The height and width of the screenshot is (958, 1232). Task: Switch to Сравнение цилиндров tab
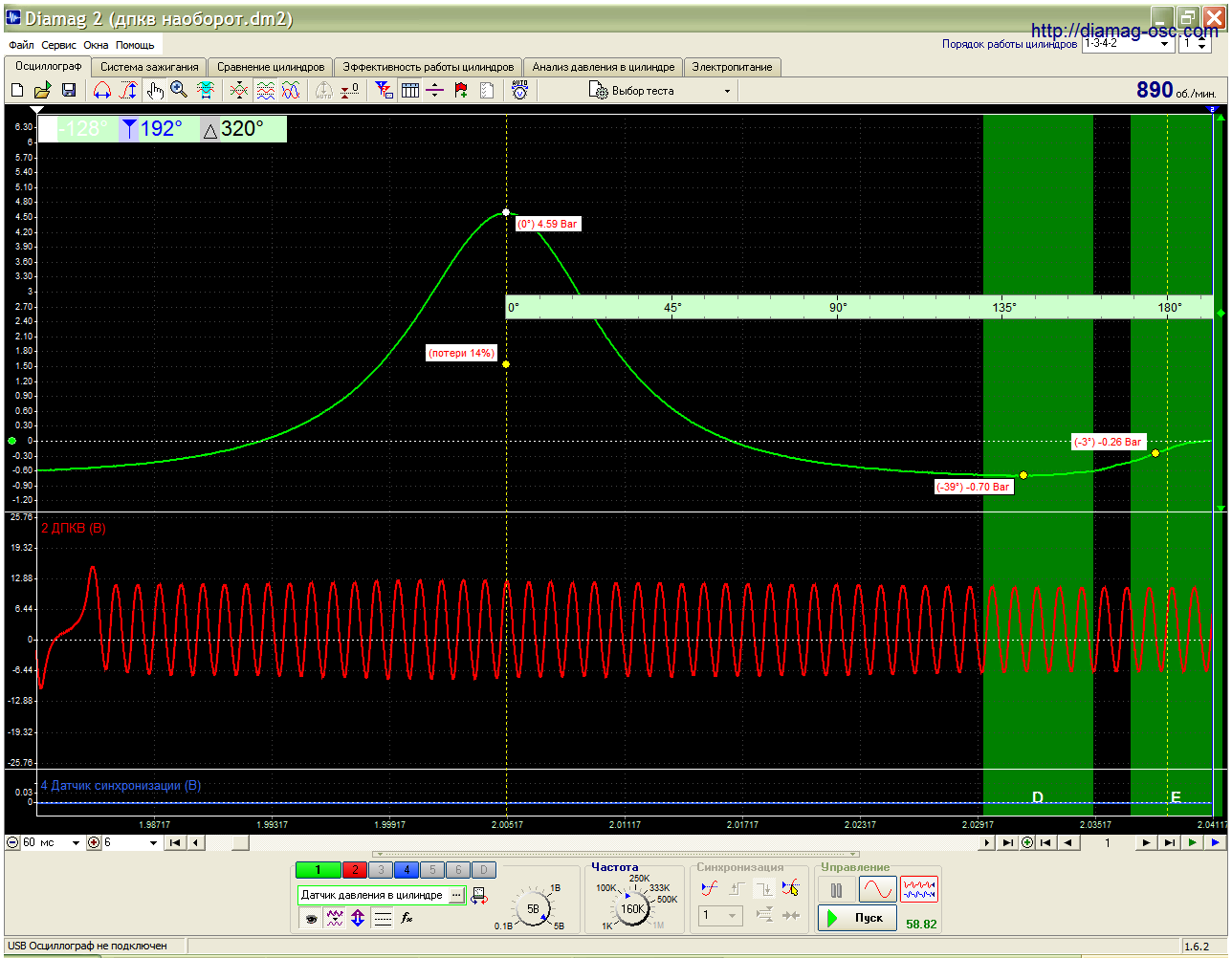pyautogui.click(x=271, y=67)
